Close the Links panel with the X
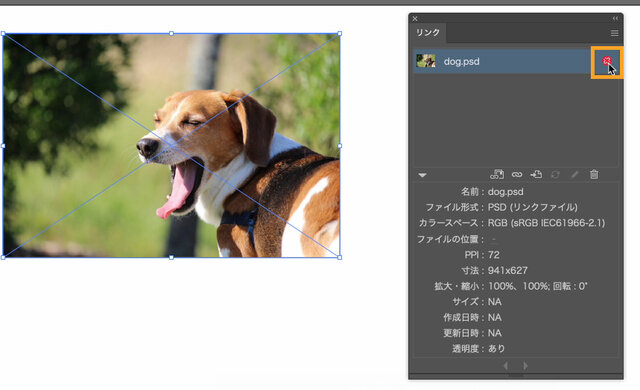640x390 pixels. [x=415, y=18]
